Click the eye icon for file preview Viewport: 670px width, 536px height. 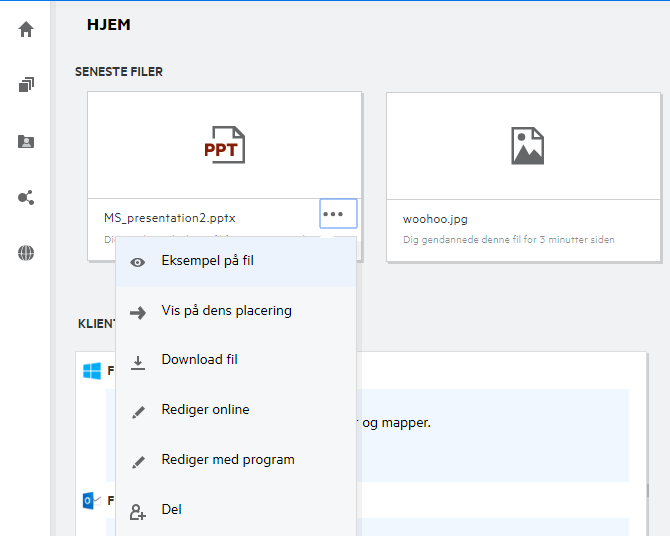pyautogui.click(x=138, y=262)
